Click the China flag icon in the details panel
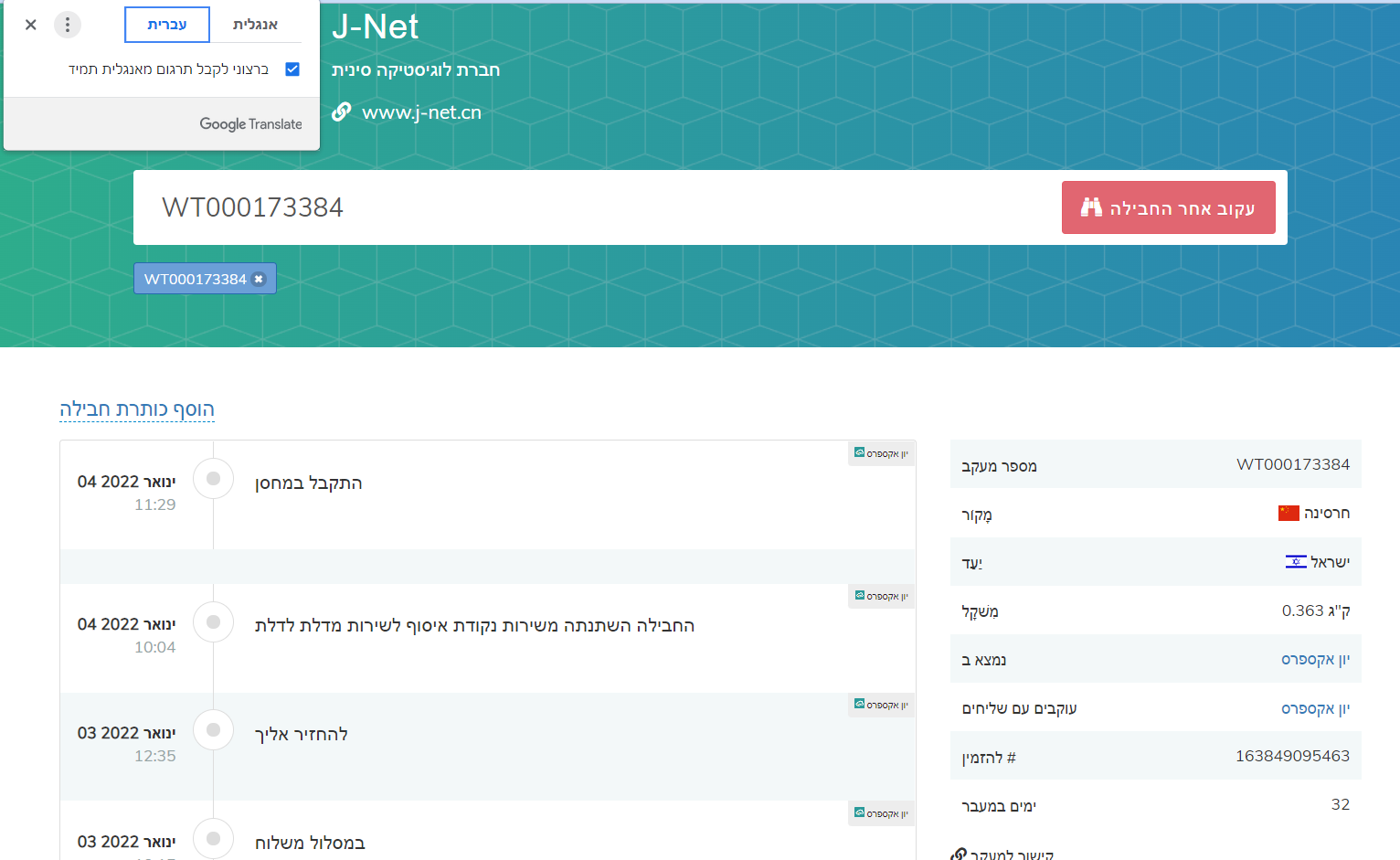Image resolution: width=1400 pixels, height=860 pixels. tap(1289, 513)
